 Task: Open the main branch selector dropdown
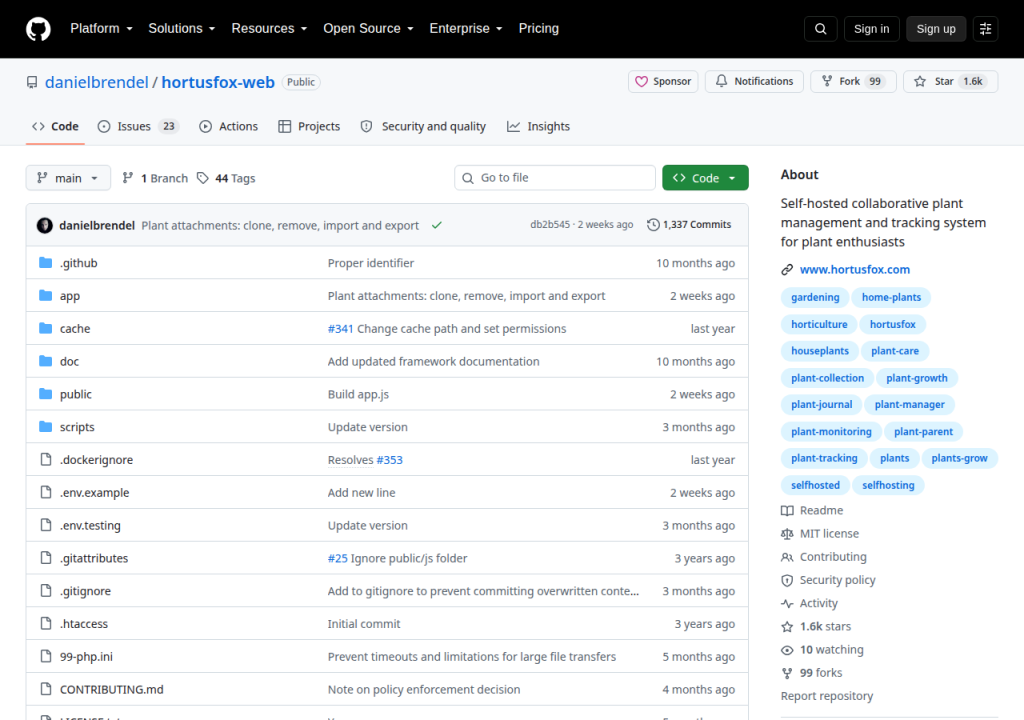68,178
